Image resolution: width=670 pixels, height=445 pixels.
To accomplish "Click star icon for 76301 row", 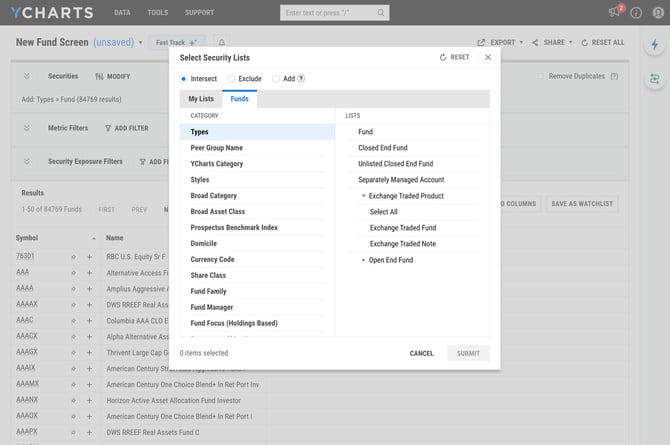I will pyautogui.click(x=73, y=257).
